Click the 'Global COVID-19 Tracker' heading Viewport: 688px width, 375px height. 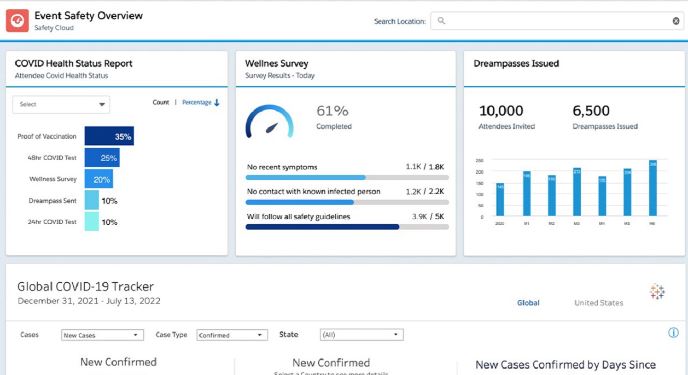click(86, 286)
